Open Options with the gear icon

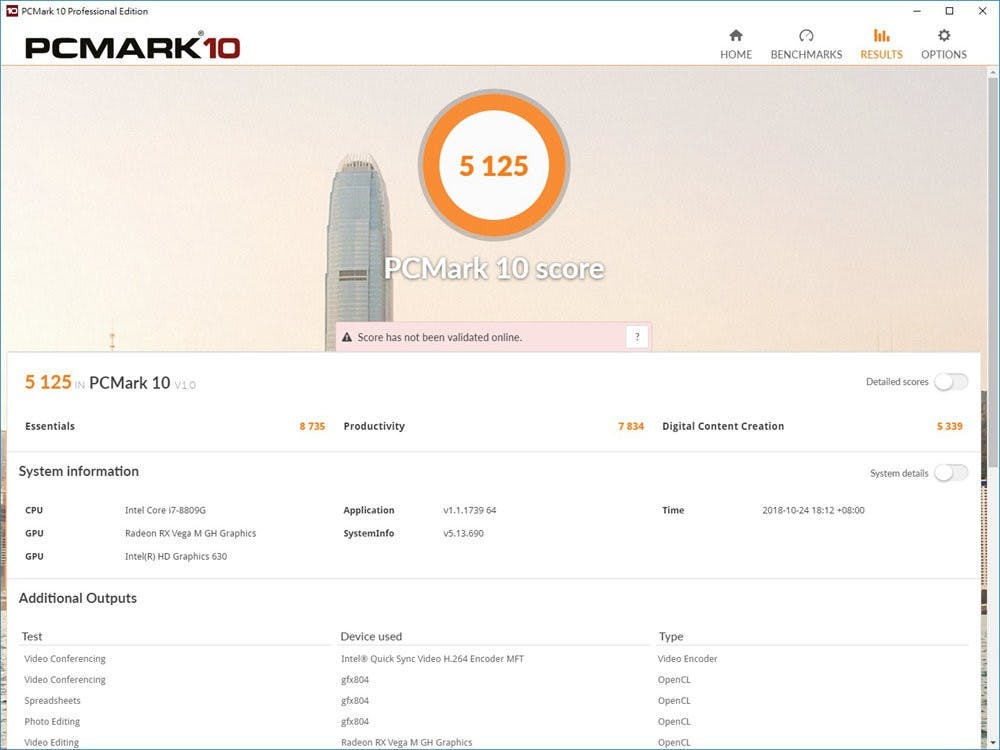944,36
